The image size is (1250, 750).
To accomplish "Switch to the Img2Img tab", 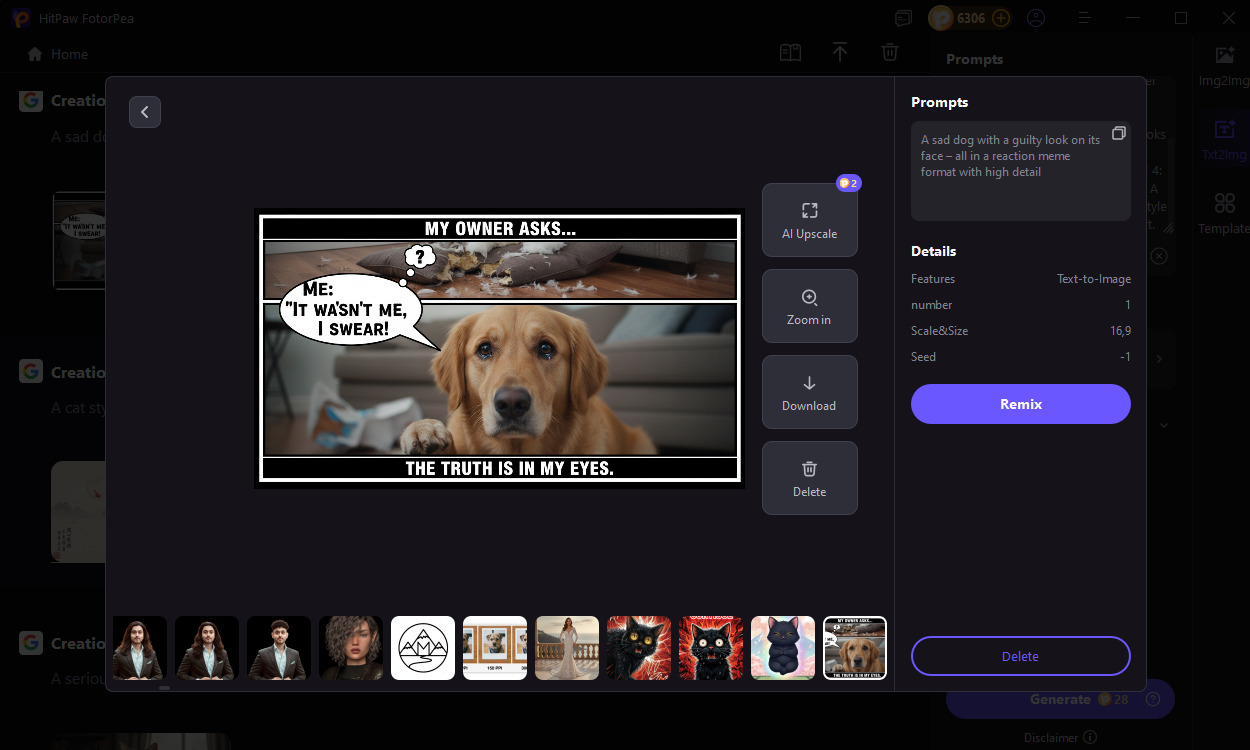I will point(1224,66).
